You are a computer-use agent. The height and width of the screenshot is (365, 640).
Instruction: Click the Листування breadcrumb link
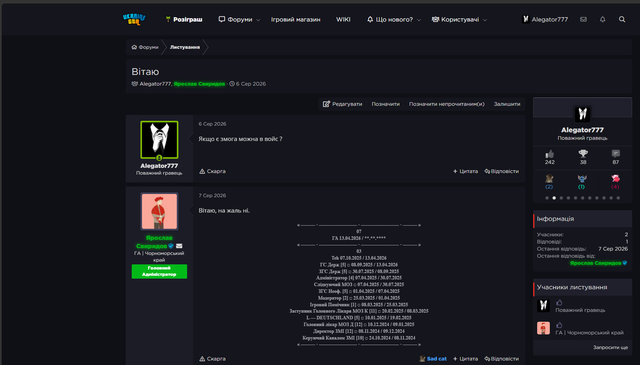point(185,47)
